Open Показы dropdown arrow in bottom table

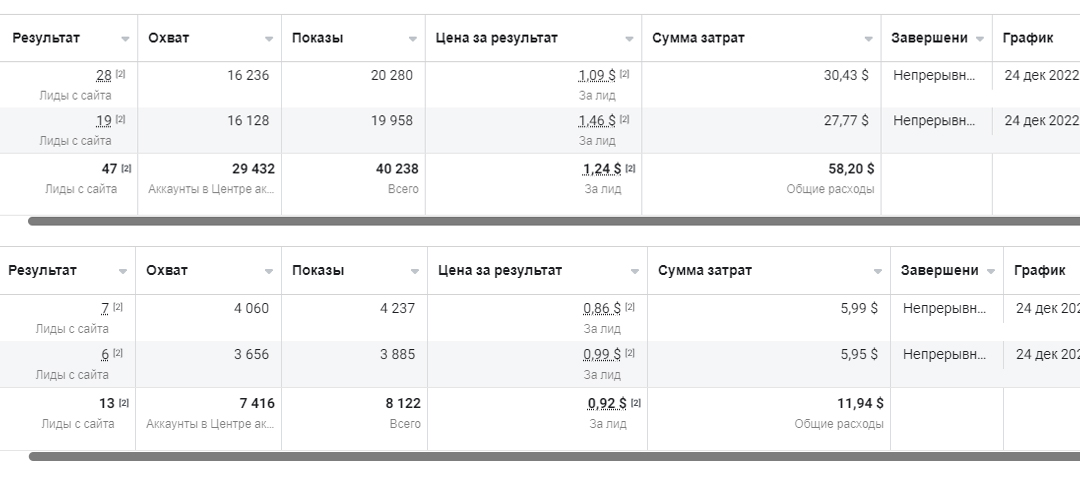415,271
